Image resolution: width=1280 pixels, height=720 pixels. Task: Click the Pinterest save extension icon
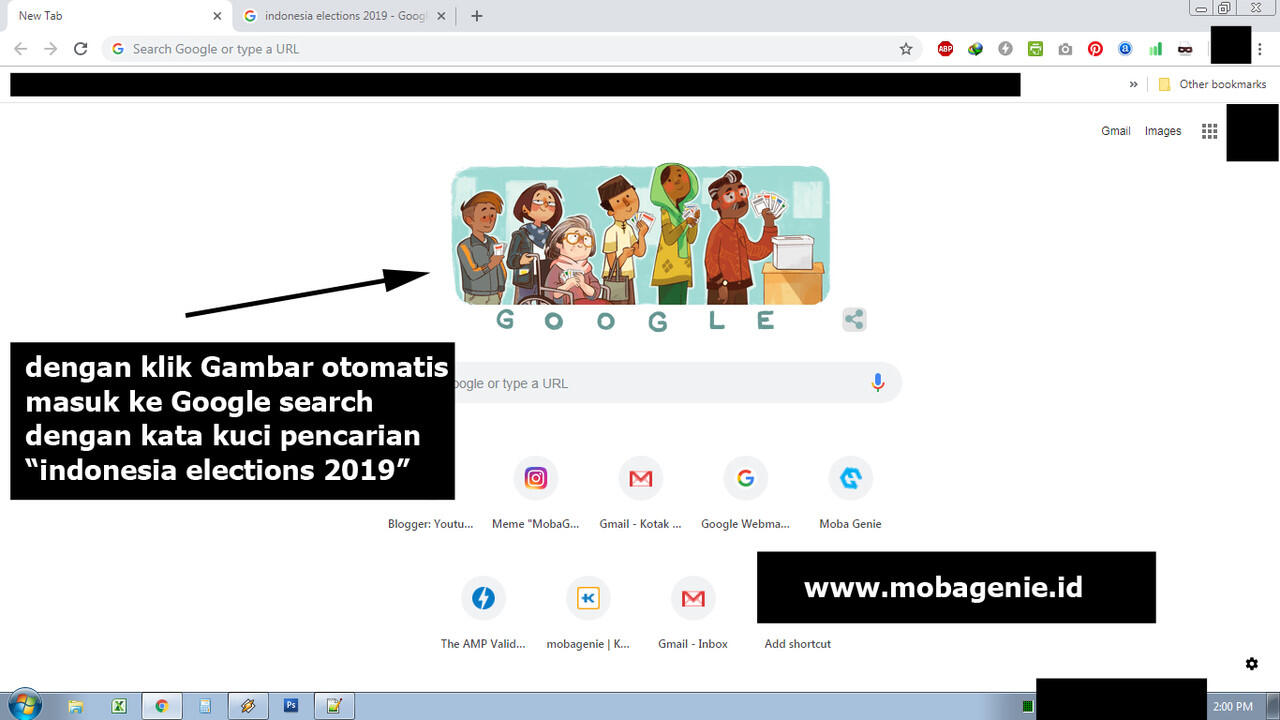click(x=1095, y=48)
